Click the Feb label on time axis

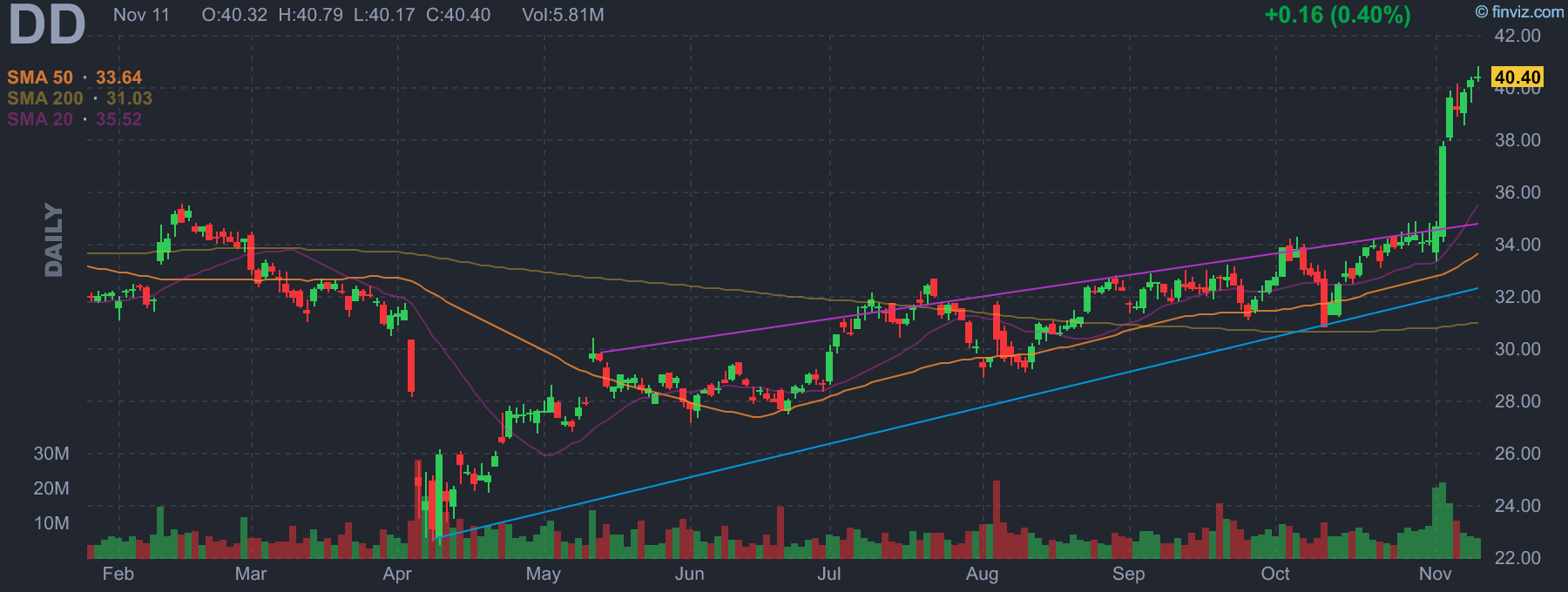[118, 574]
